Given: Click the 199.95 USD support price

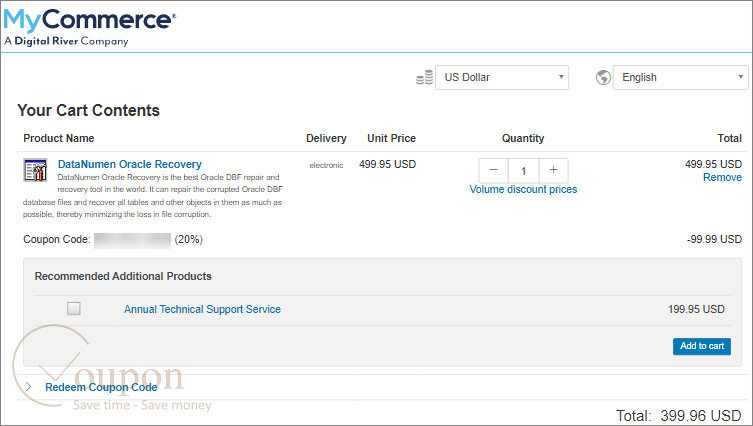Looking at the screenshot, I should click(x=696, y=309).
